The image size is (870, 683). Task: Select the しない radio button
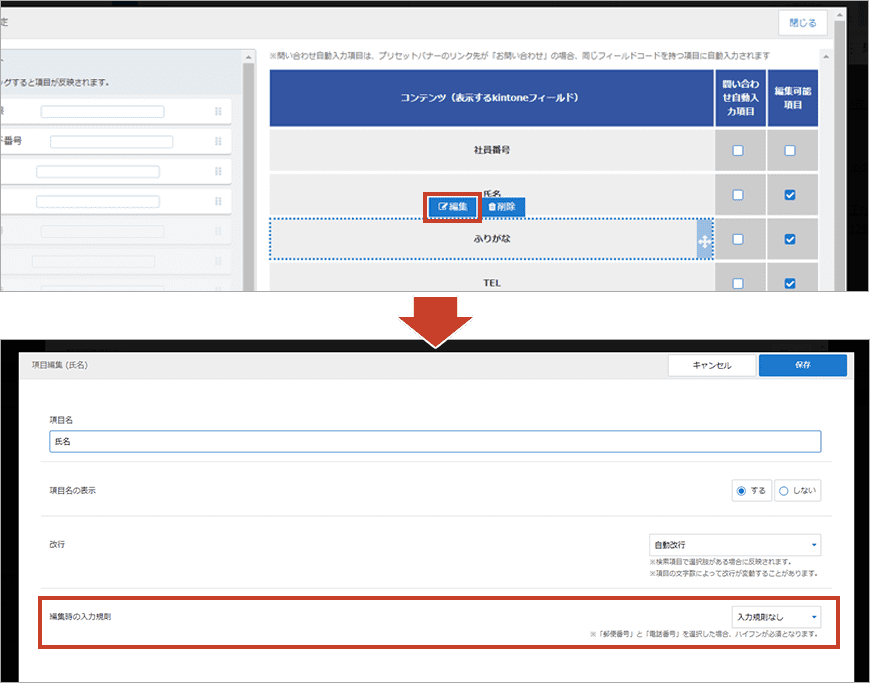point(797,491)
